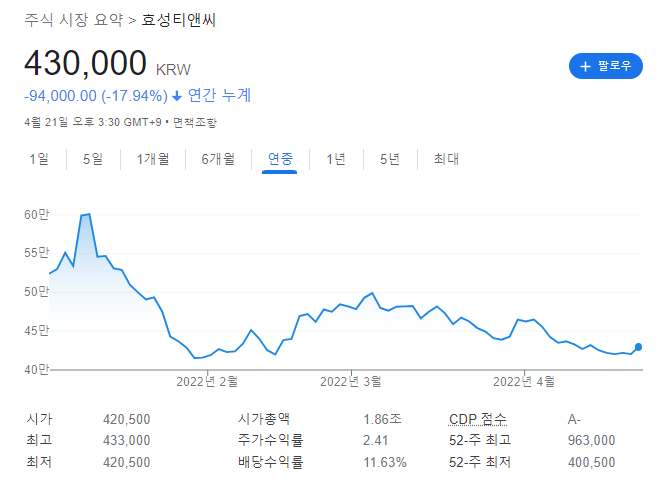Click the -94,000.00 (-17.94%) change value
The image size is (666, 480).
pyautogui.click(x=96, y=96)
